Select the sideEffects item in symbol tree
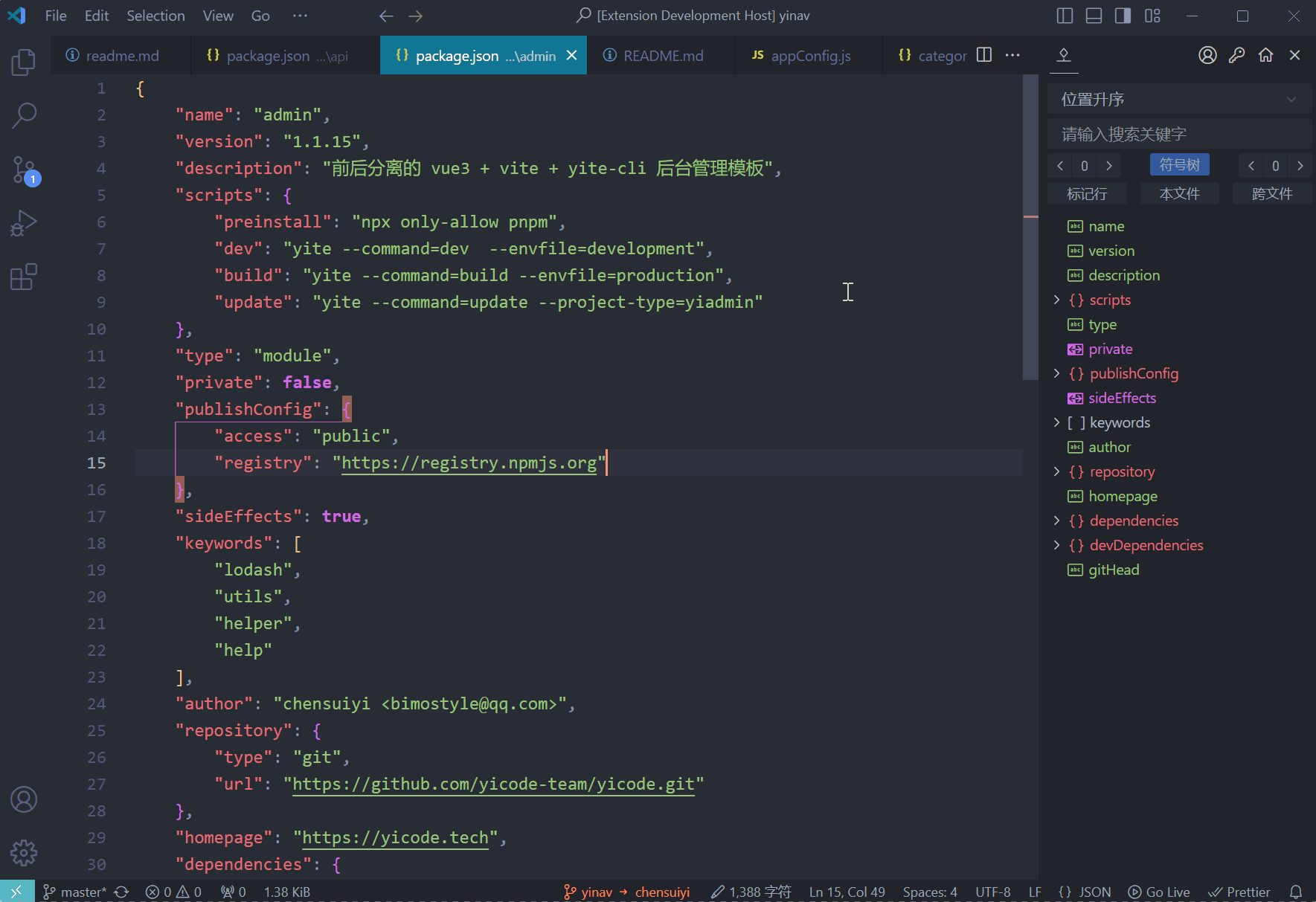Screen dimensions: 1316x902 point(1122,398)
